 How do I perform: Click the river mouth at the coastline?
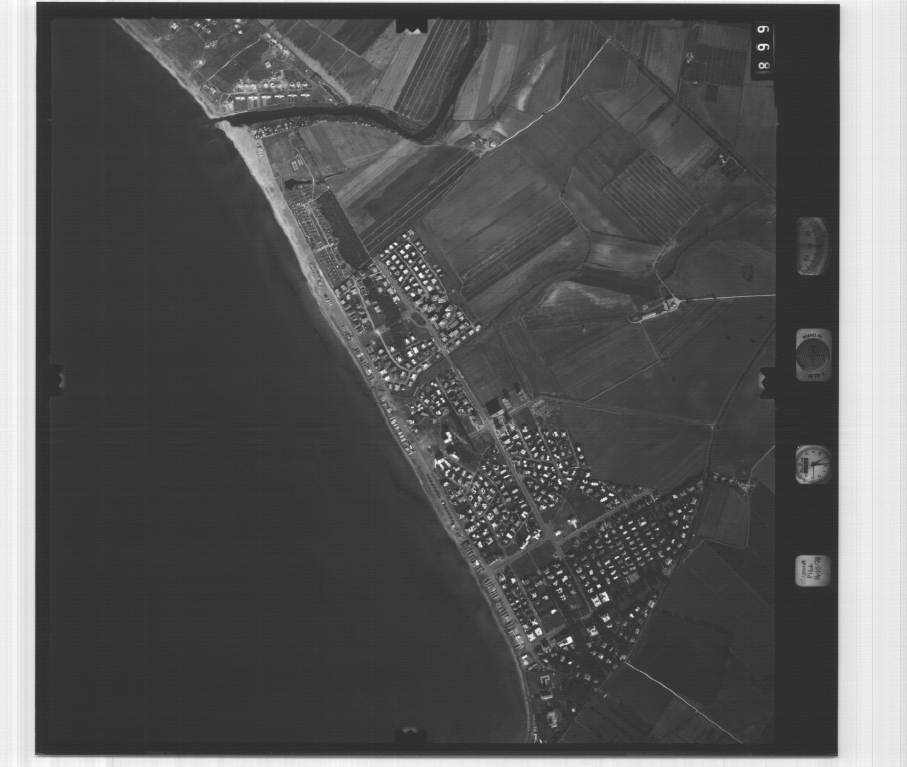220,120
